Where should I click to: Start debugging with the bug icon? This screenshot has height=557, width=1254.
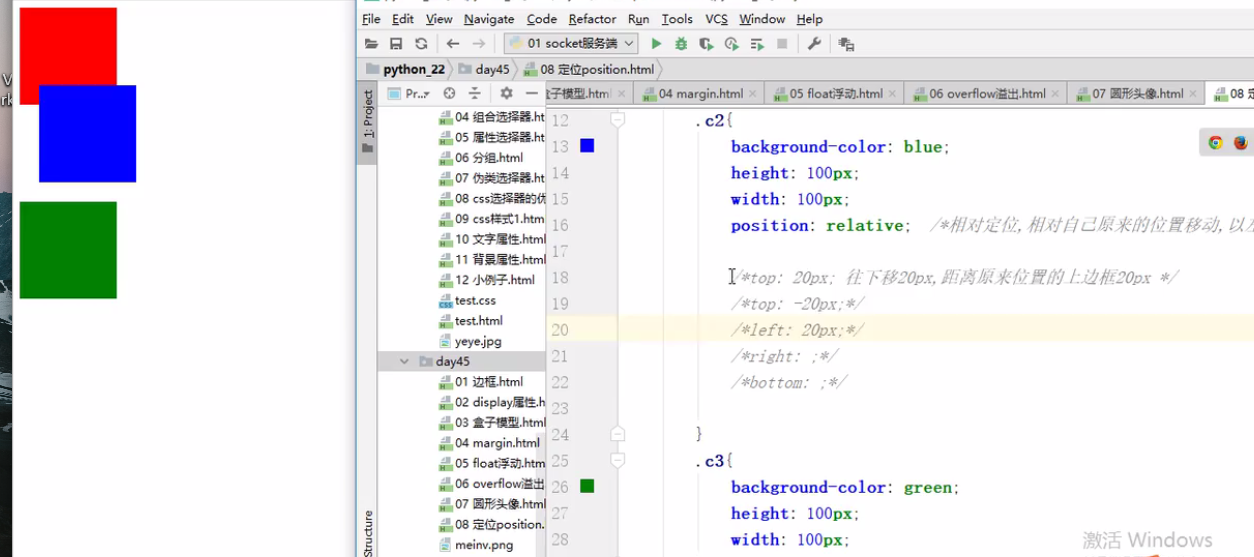click(x=681, y=44)
